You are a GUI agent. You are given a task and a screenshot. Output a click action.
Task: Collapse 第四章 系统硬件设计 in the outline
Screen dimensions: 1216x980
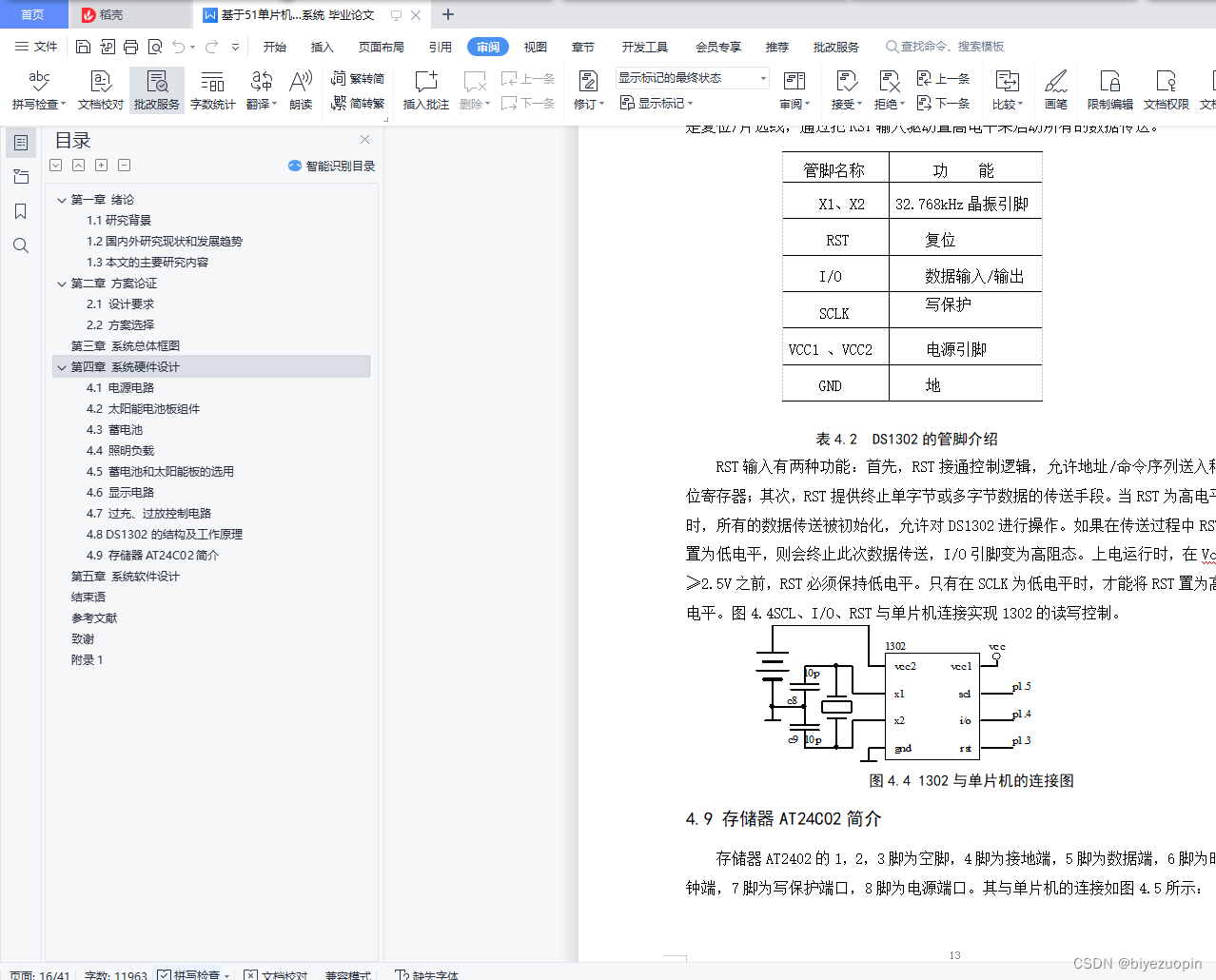61,366
